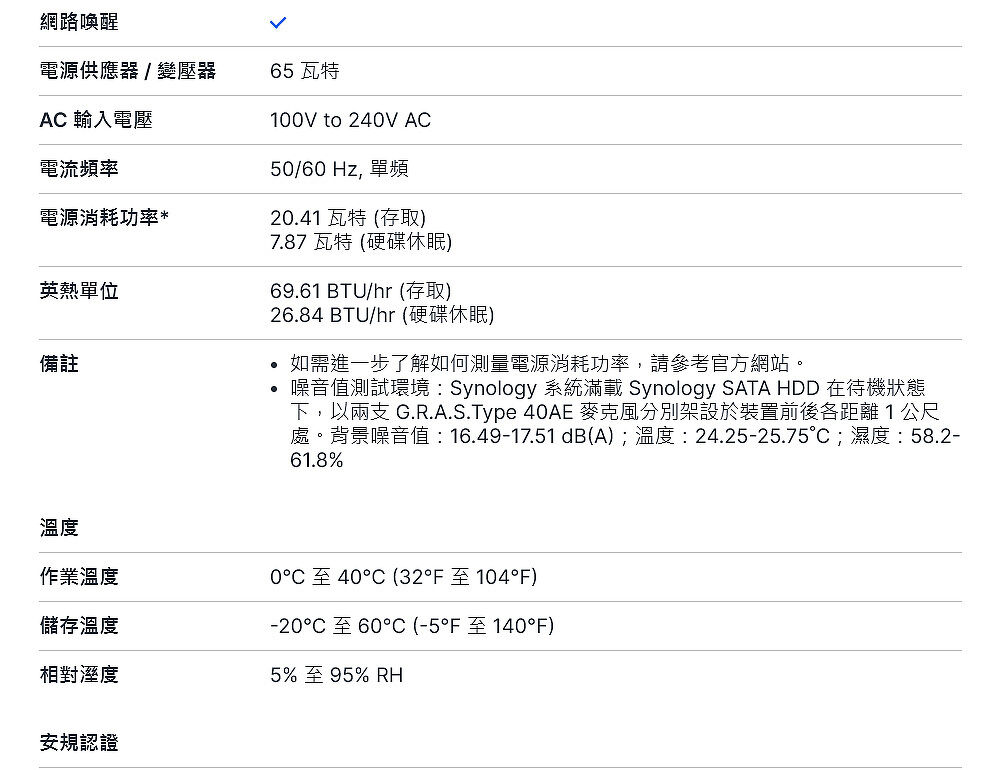Click the AC 輸入電壓 label
This screenshot has width=1000, height=770.
pyautogui.click(x=96, y=120)
